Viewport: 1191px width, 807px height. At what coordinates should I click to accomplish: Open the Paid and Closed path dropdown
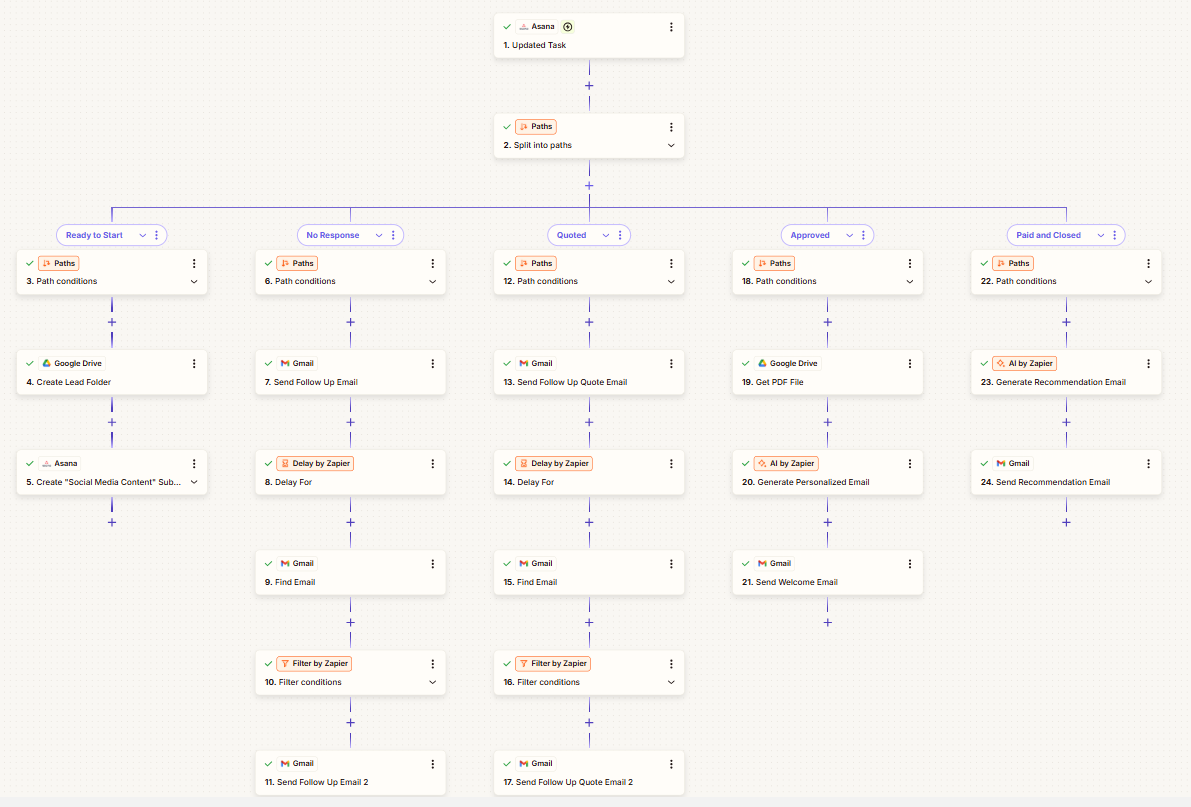(x=1100, y=236)
